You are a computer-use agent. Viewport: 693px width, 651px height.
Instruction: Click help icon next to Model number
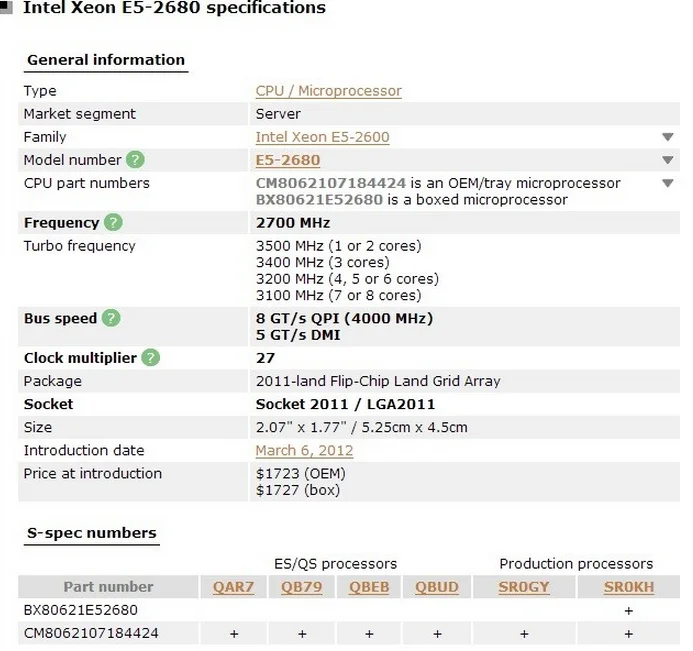135,160
